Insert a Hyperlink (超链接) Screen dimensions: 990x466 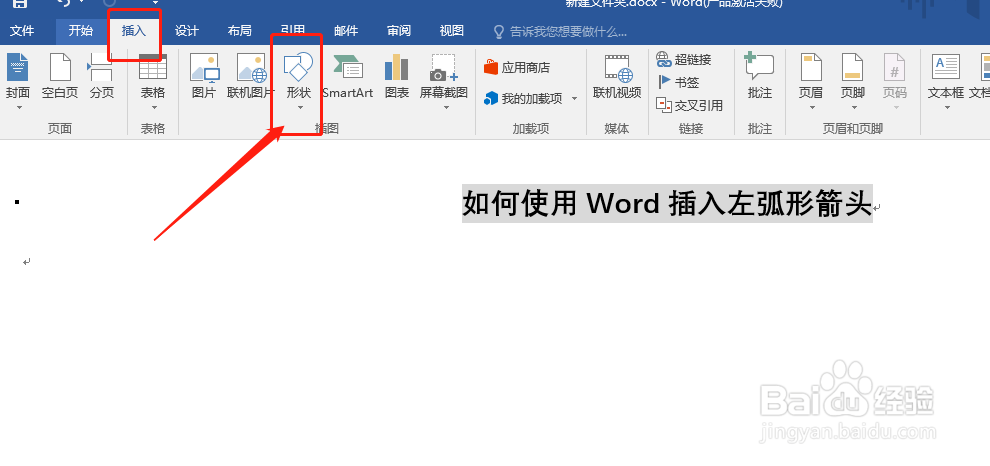tap(684, 59)
